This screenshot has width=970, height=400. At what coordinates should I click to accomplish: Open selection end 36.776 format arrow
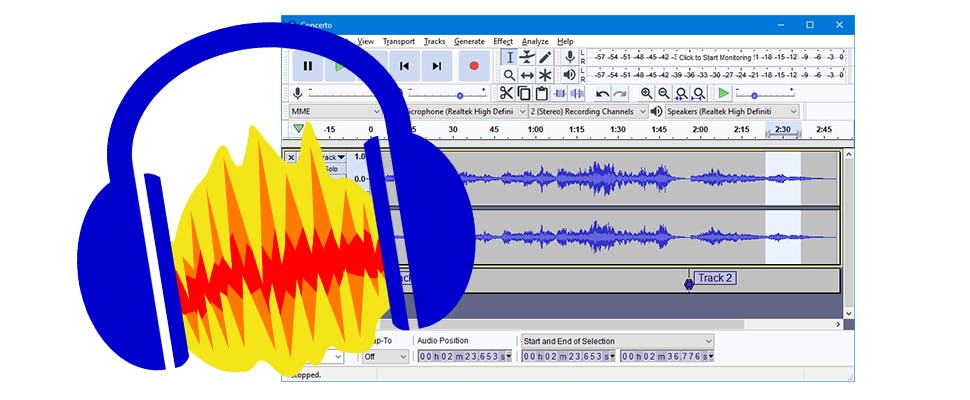(710, 357)
